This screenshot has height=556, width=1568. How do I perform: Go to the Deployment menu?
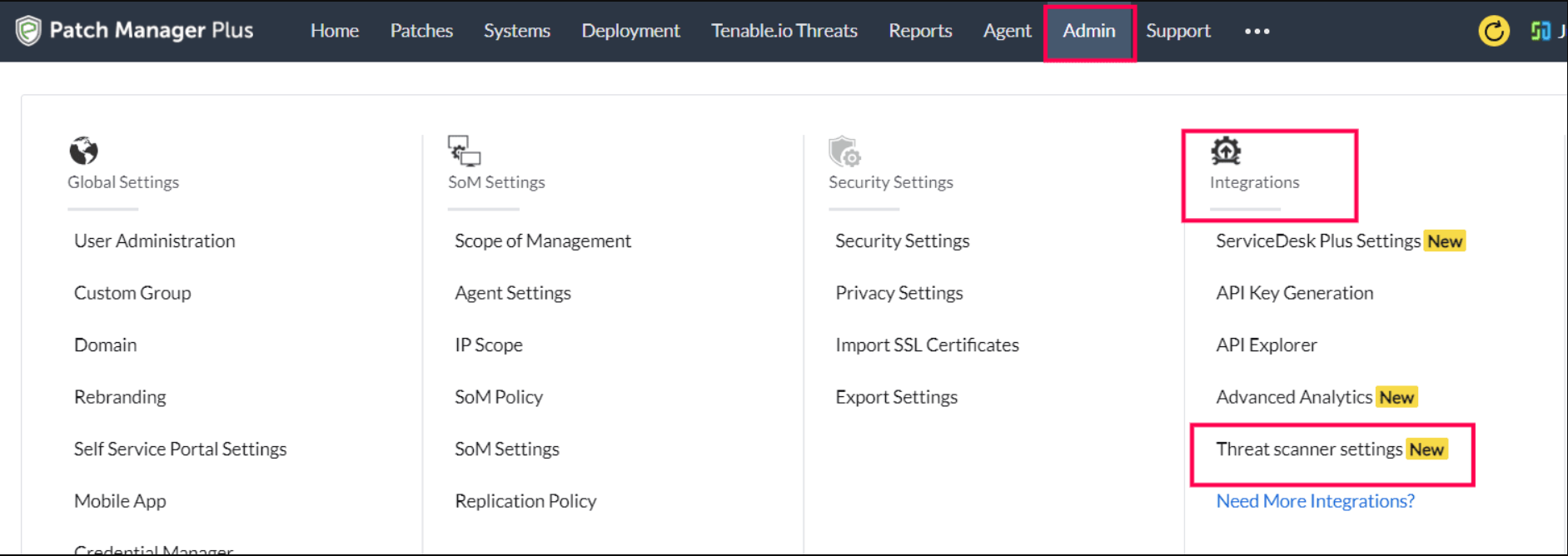tap(630, 32)
